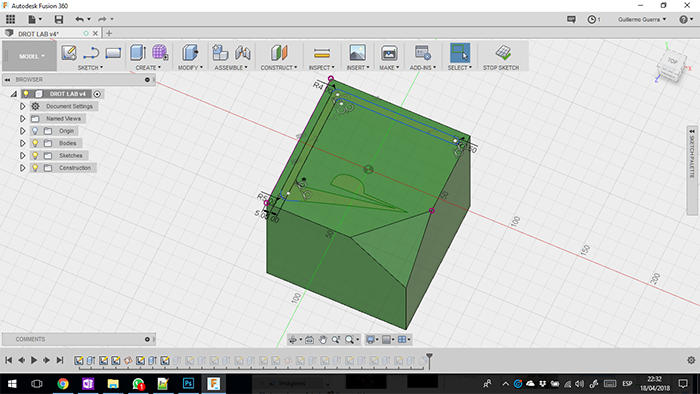Expand the Comments panel circle button

pyautogui.click(x=147, y=339)
